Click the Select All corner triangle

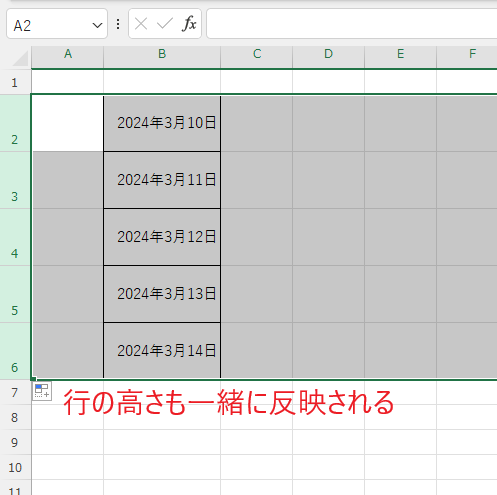[x=20, y=59]
